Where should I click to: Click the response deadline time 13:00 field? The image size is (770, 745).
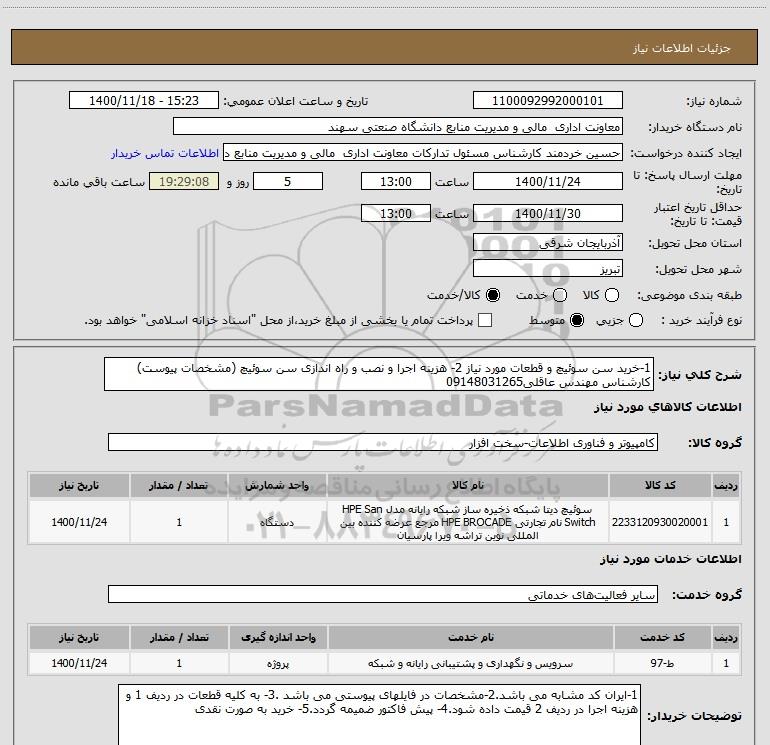[x=396, y=181]
